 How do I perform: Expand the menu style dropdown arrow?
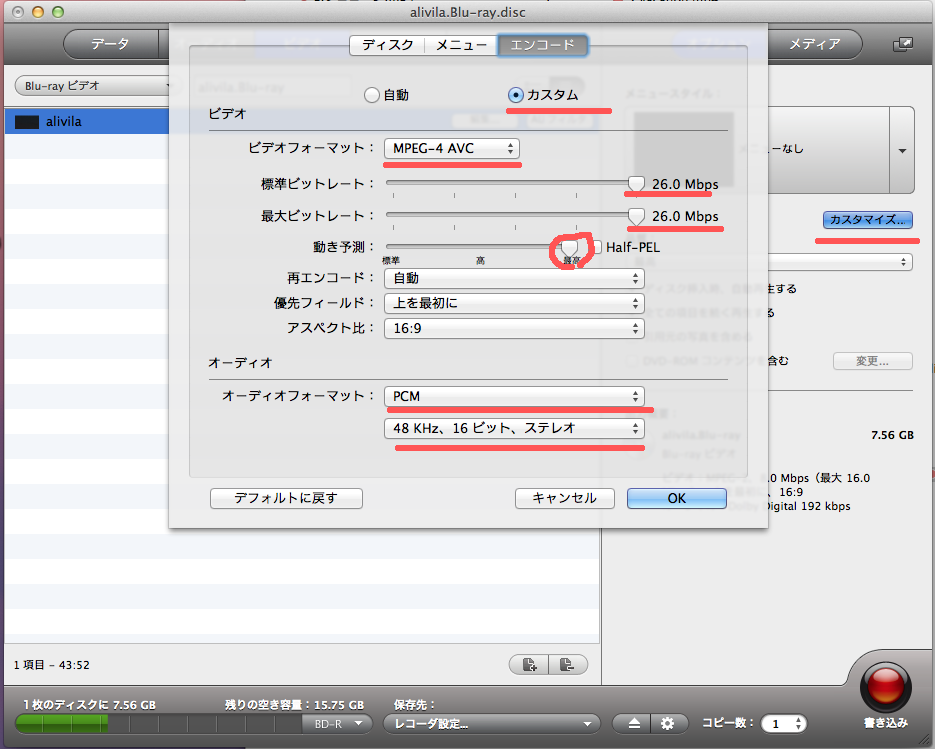(902, 150)
